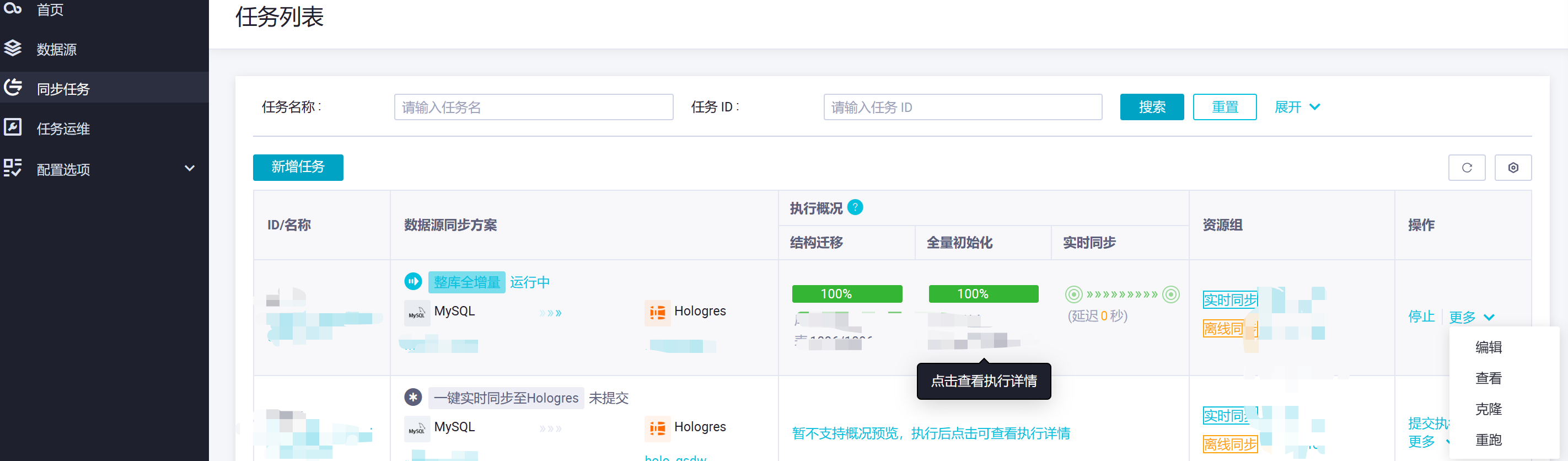Viewport: 1568px width, 461px height.
Task: Click the 配置选项 checklist icon
Action: tap(12, 168)
